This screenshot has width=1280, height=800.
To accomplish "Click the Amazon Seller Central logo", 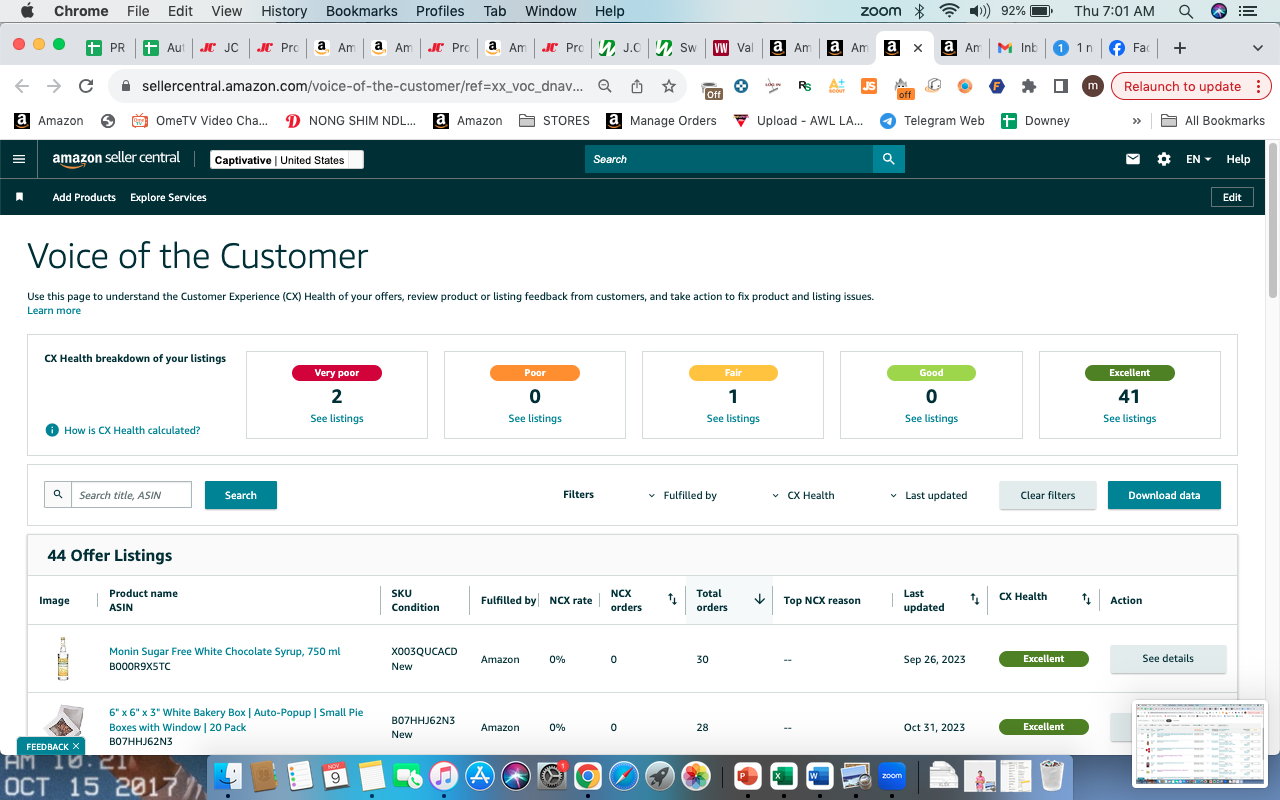I will pyautogui.click(x=116, y=159).
